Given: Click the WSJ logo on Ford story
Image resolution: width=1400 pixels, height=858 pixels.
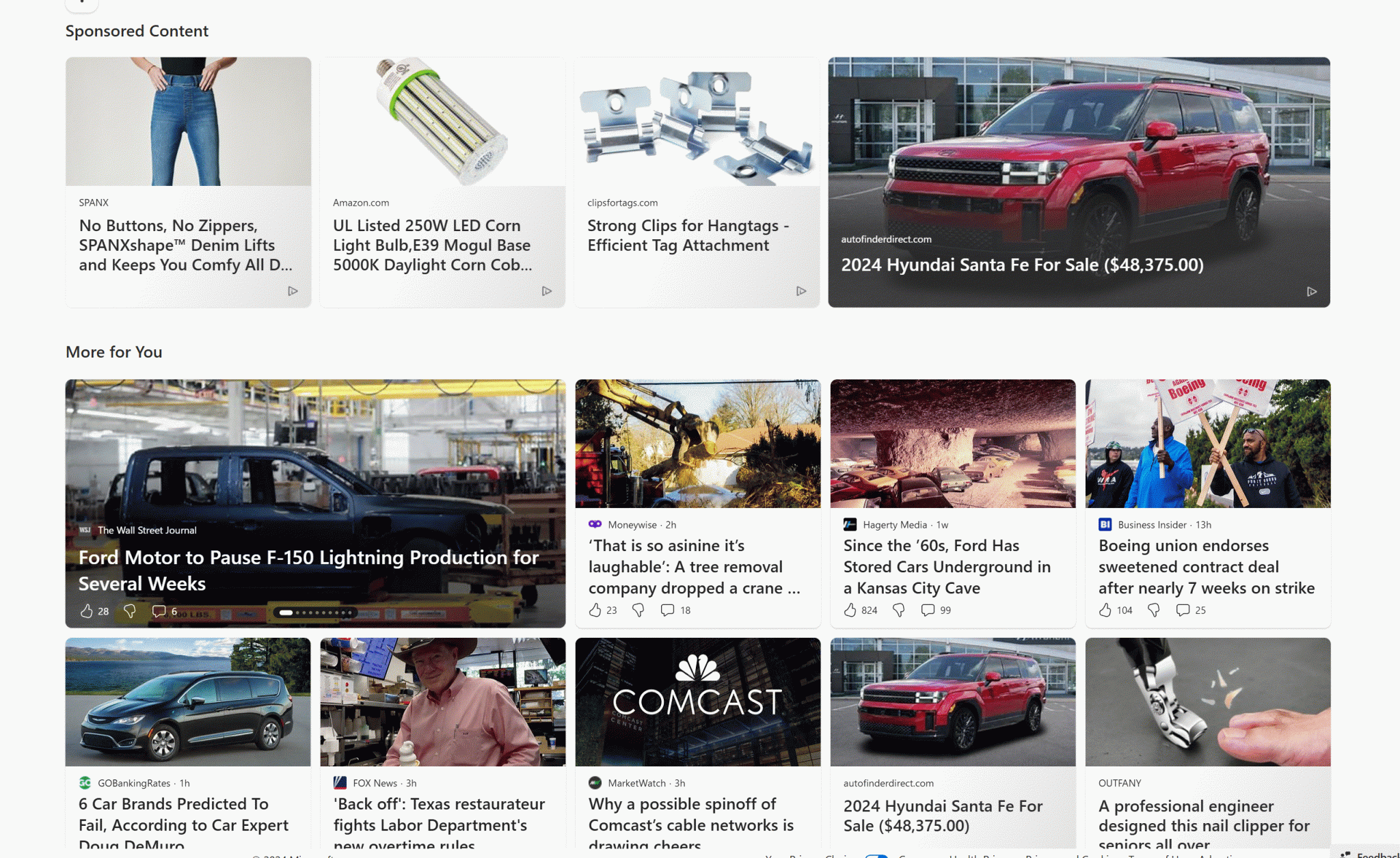Looking at the screenshot, I should 85,530.
